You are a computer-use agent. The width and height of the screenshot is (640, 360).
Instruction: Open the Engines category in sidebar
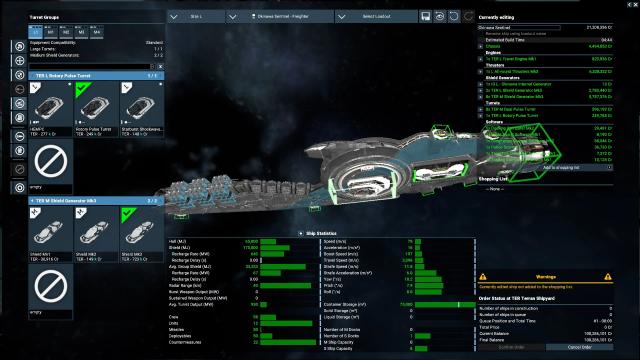19,47
